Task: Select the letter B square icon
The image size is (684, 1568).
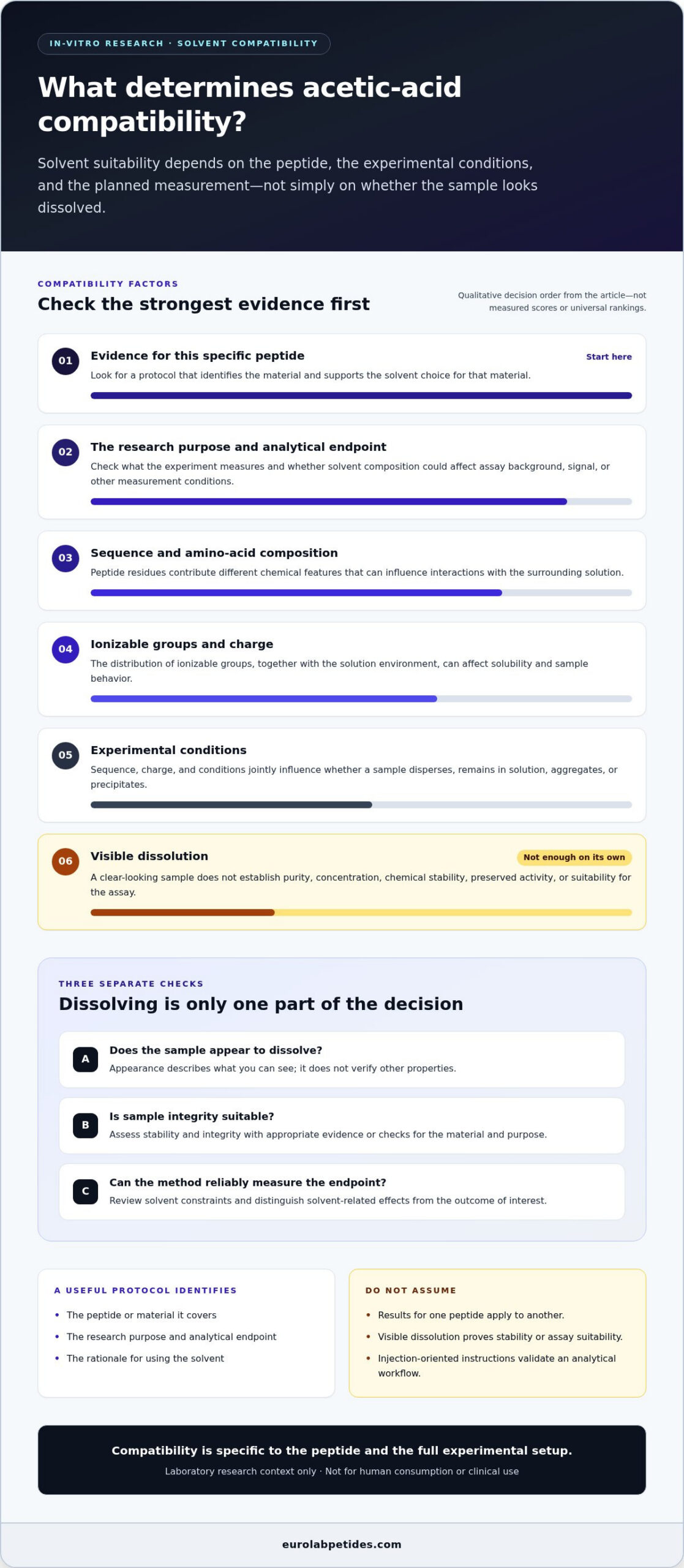Action: coord(86,1125)
